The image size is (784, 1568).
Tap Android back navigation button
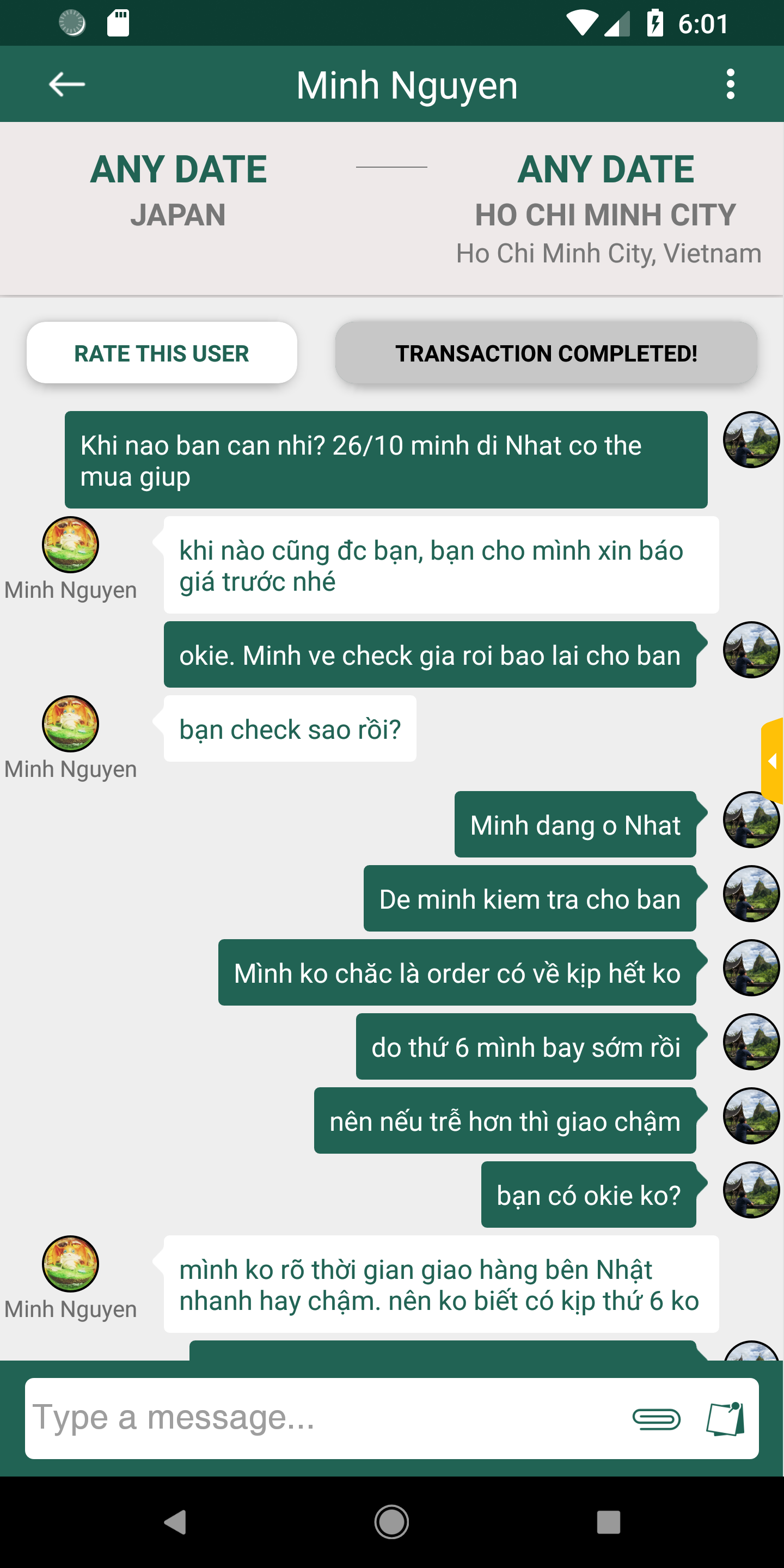click(x=175, y=1522)
